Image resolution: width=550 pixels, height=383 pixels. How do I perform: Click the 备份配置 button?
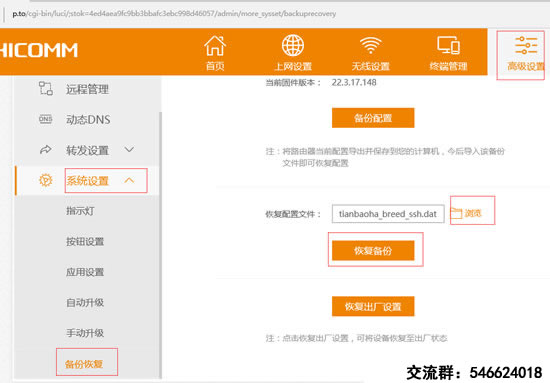[373, 118]
